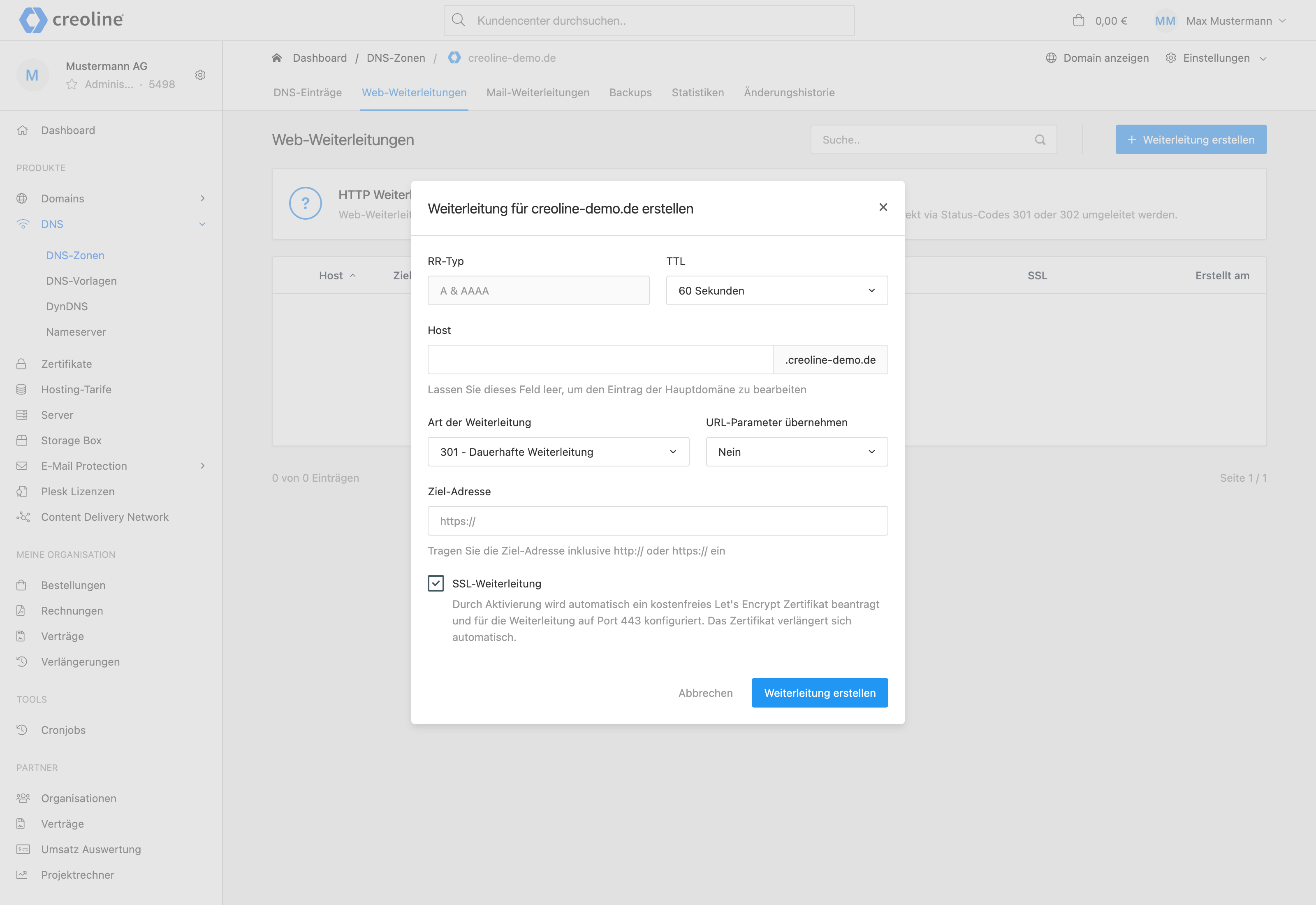This screenshot has height=905, width=1316.
Task: Open the Art der Weiterleitung dropdown
Action: (x=558, y=452)
